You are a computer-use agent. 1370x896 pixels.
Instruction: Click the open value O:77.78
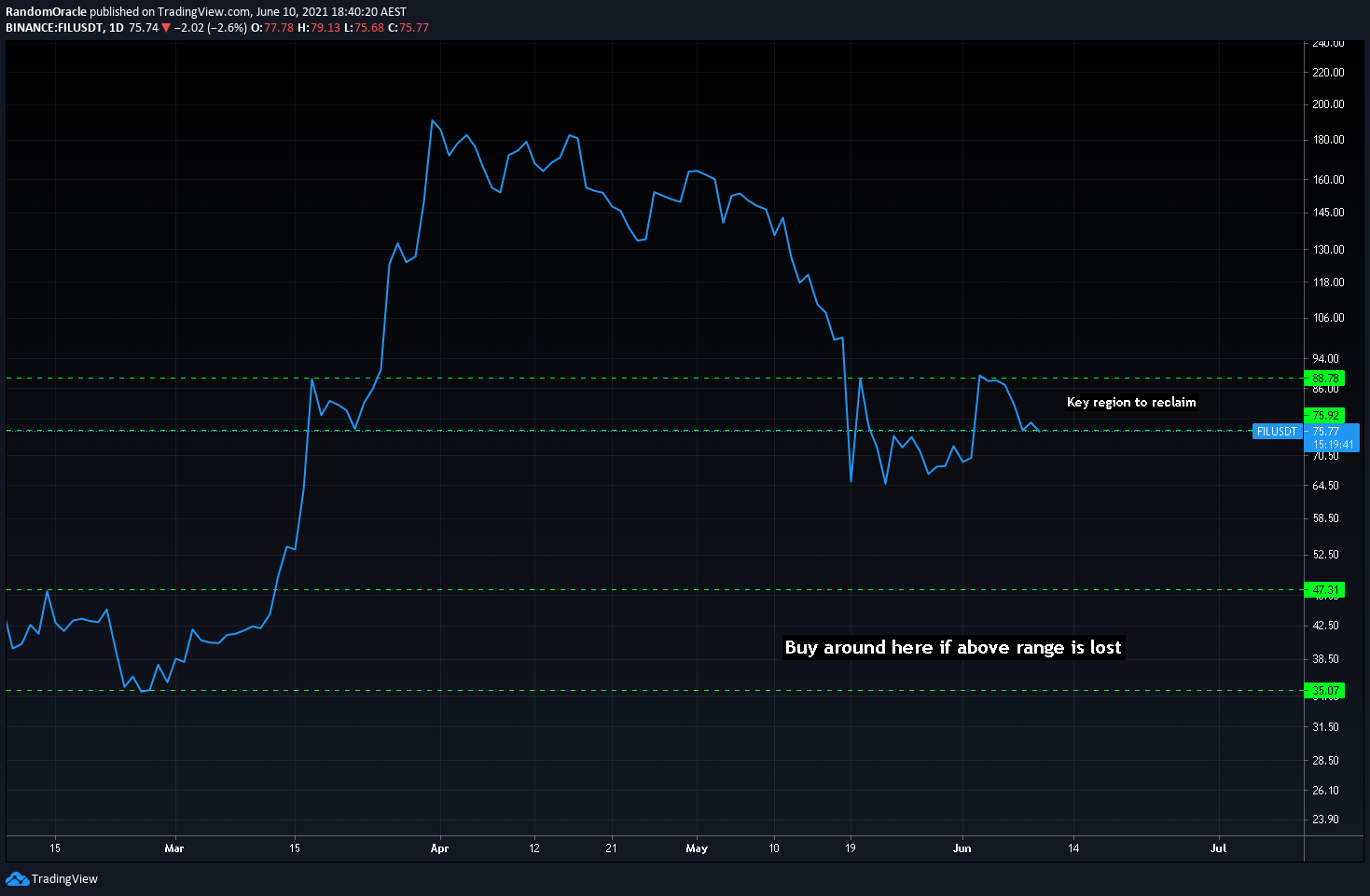click(272, 28)
